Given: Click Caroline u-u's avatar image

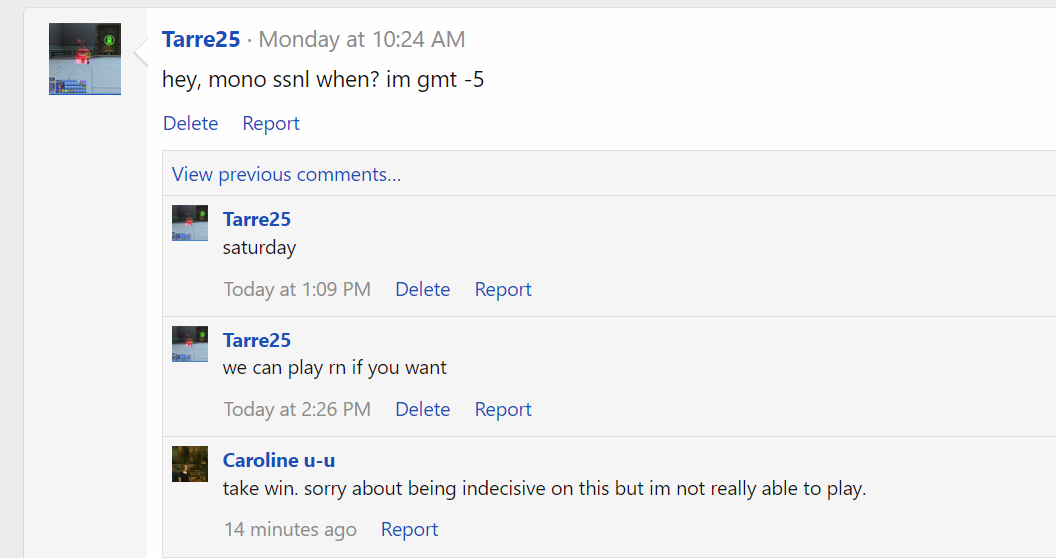Looking at the screenshot, I should (190, 464).
